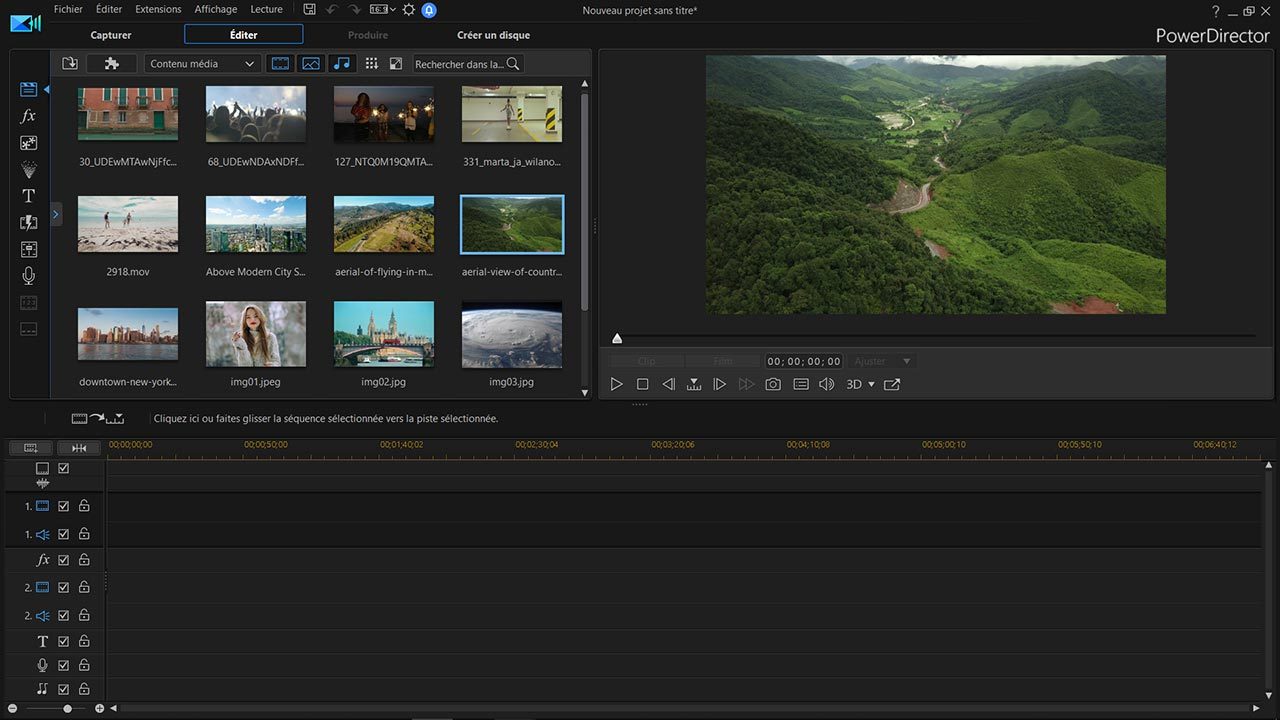
Task: Disable video track 1 checkbox
Action: 64,506
